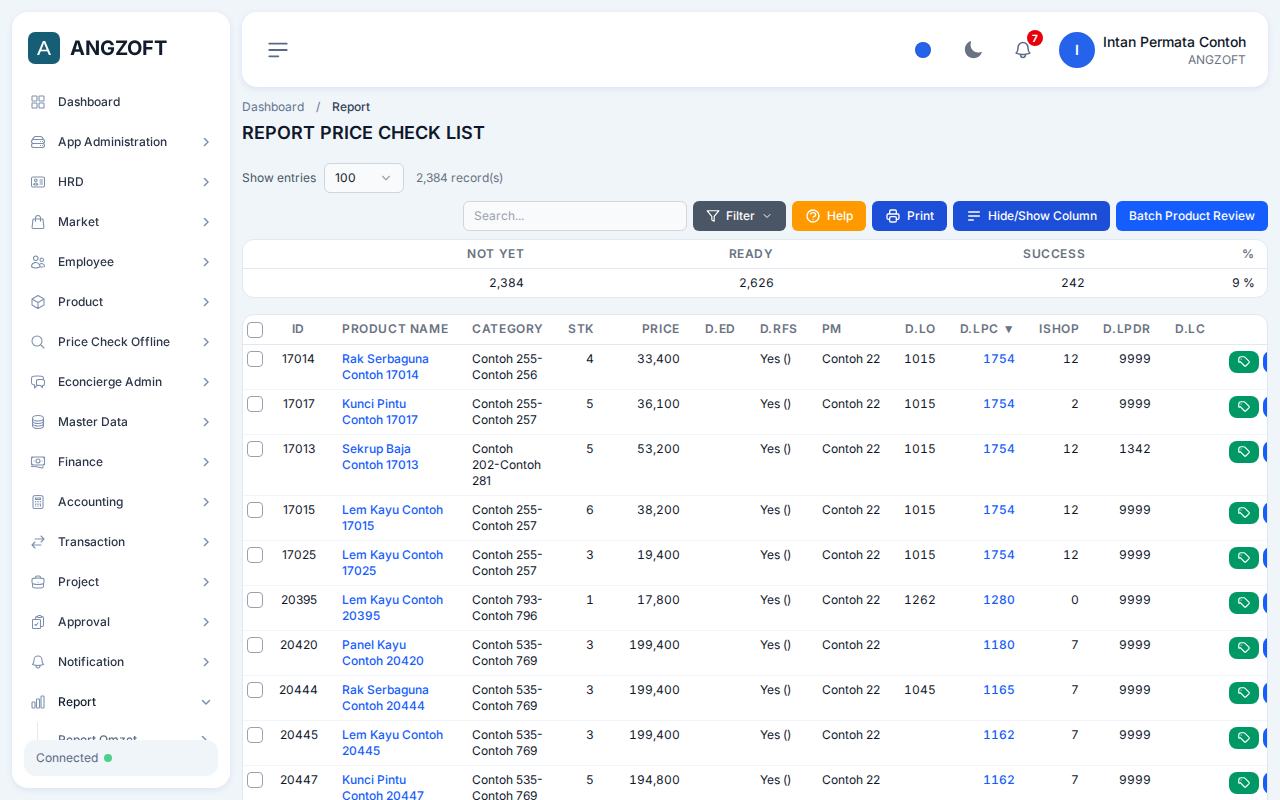Image resolution: width=1280 pixels, height=800 pixels.
Task: Click the blue theme color dot
Action: pyautogui.click(x=923, y=50)
